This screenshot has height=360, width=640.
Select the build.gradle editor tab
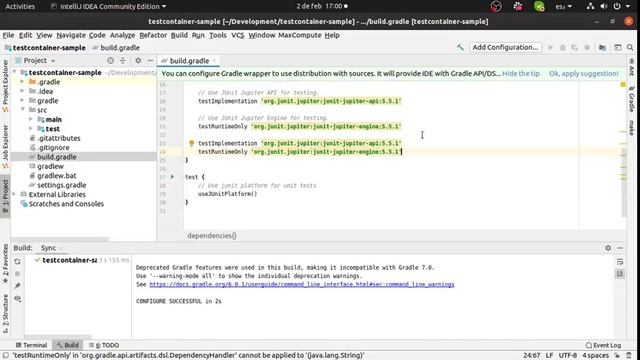coord(189,61)
